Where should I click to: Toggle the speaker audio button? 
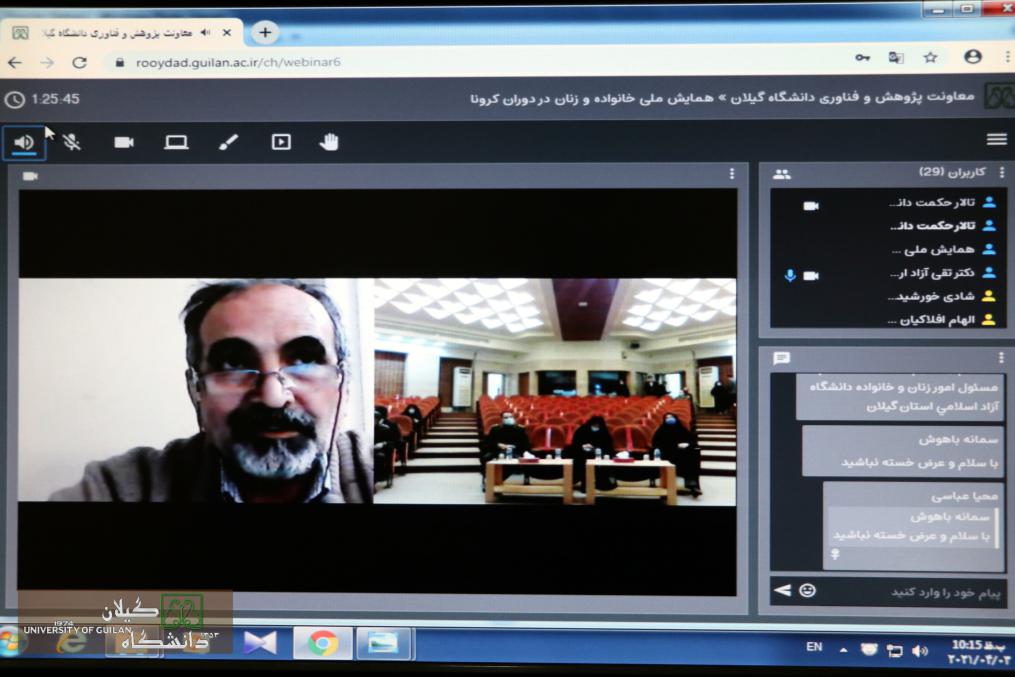[x=24, y=142]
